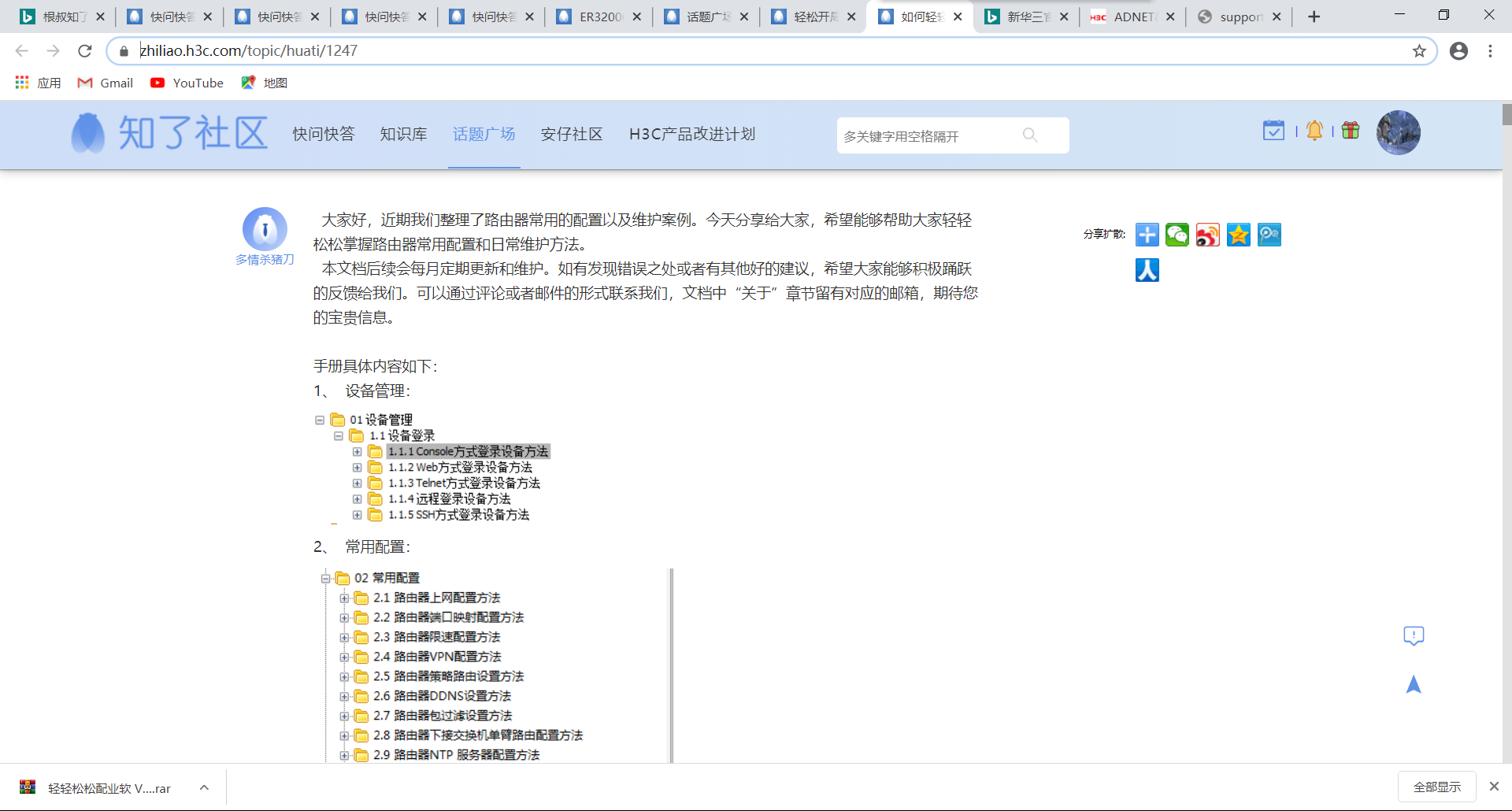Screen dimensions: 1512x811
Task: Share the post to Sina Weibo
Action: pyautogui.click(x=1208, y=235)
